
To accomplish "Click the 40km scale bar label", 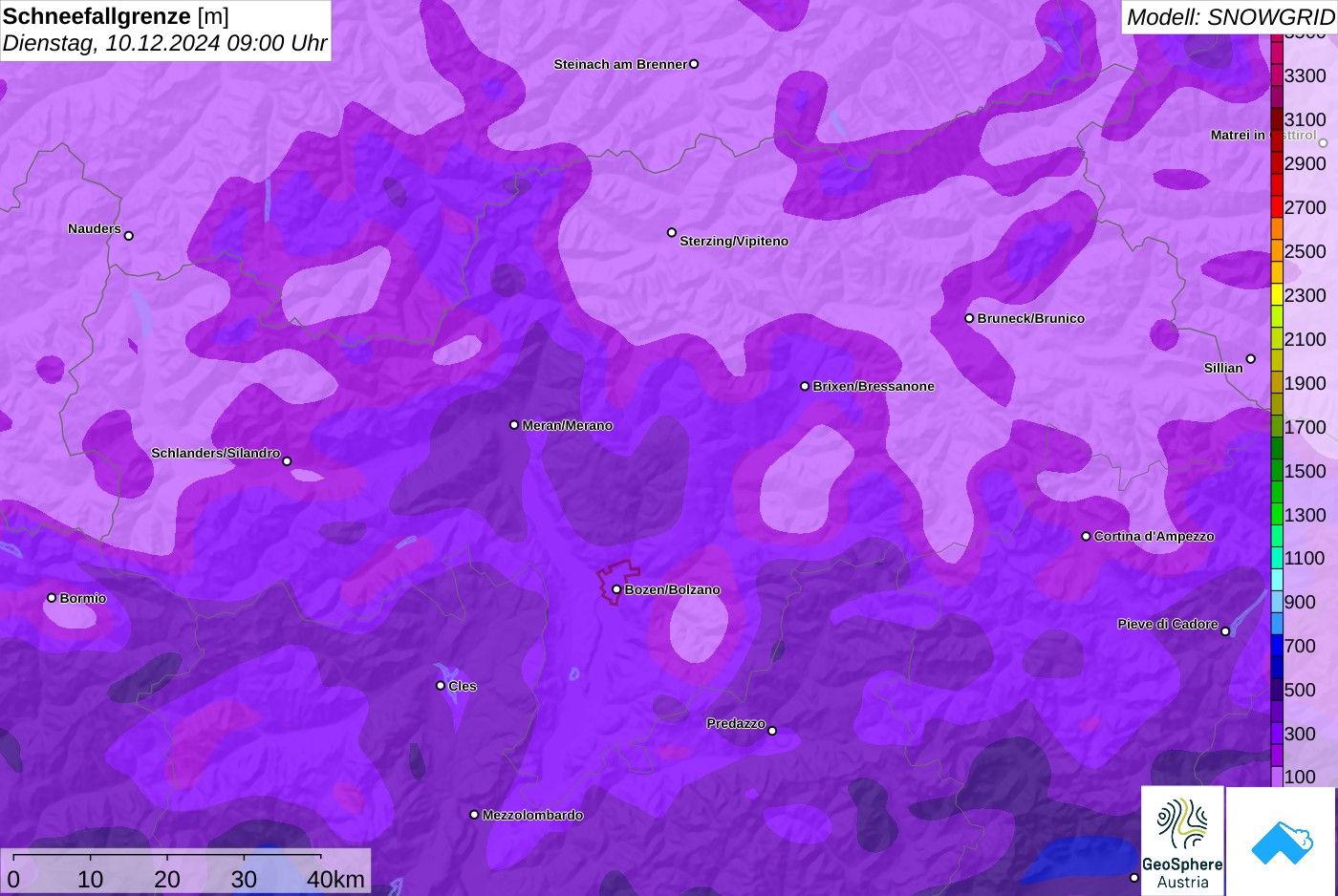I will pos(336,880).
